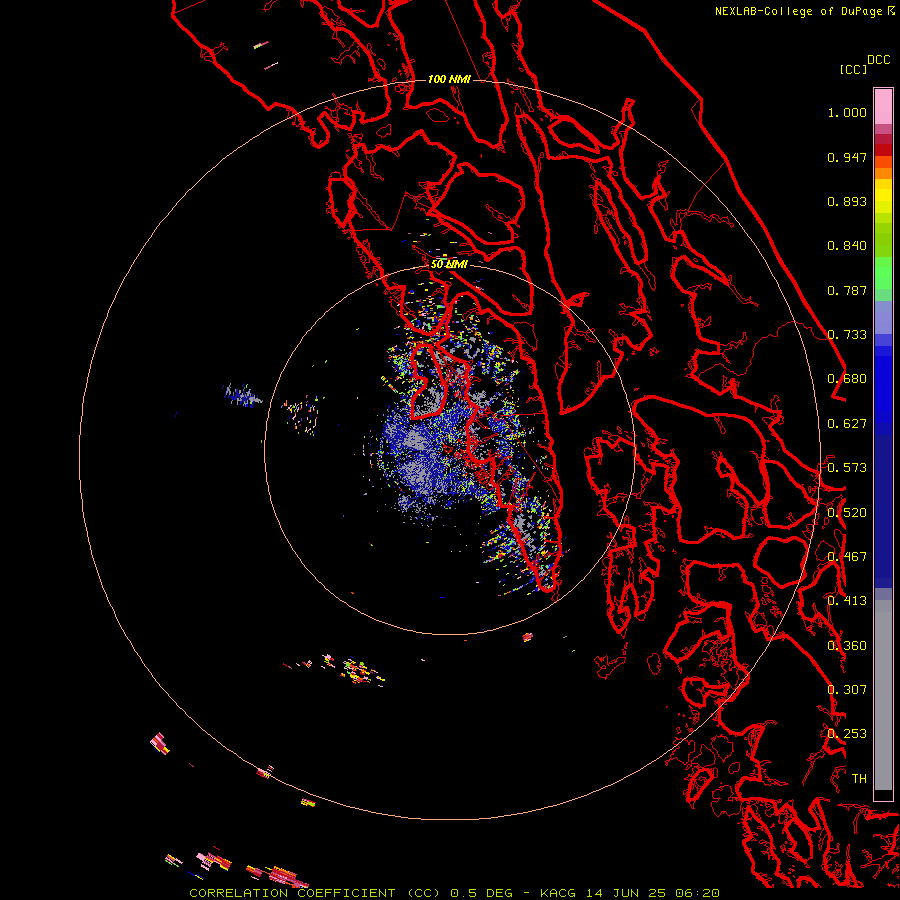Click the "0.893" scale value

pos(847,201)
